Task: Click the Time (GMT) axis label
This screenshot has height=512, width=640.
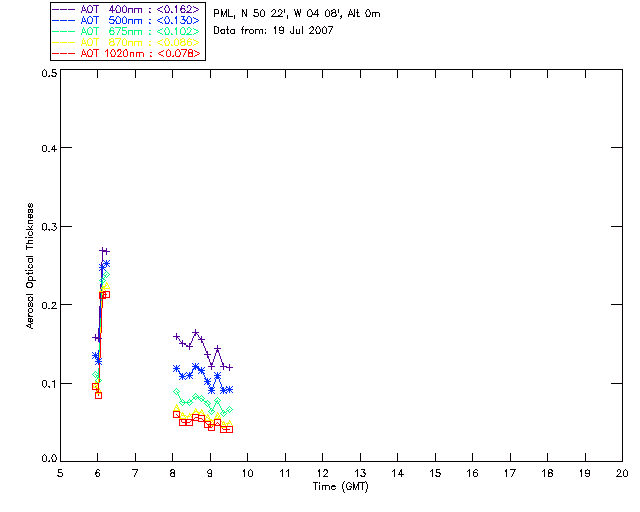Action: click(340, 487)
